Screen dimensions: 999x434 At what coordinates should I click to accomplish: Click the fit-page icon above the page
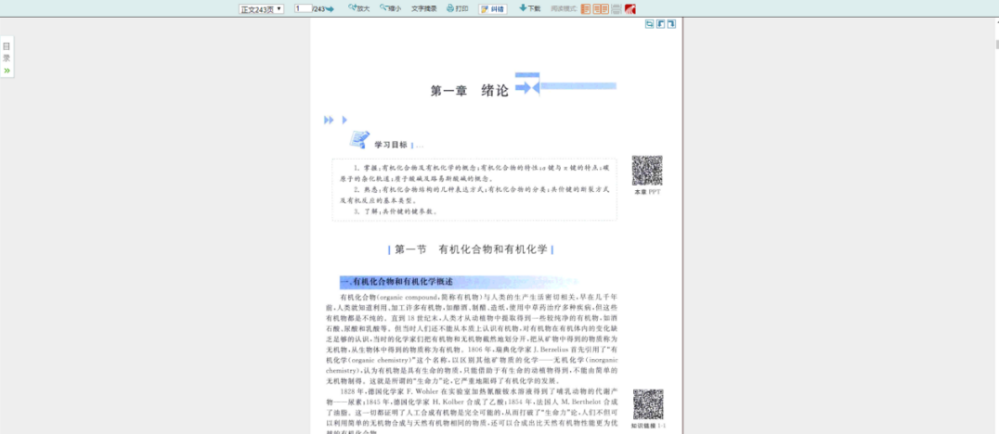649,24
